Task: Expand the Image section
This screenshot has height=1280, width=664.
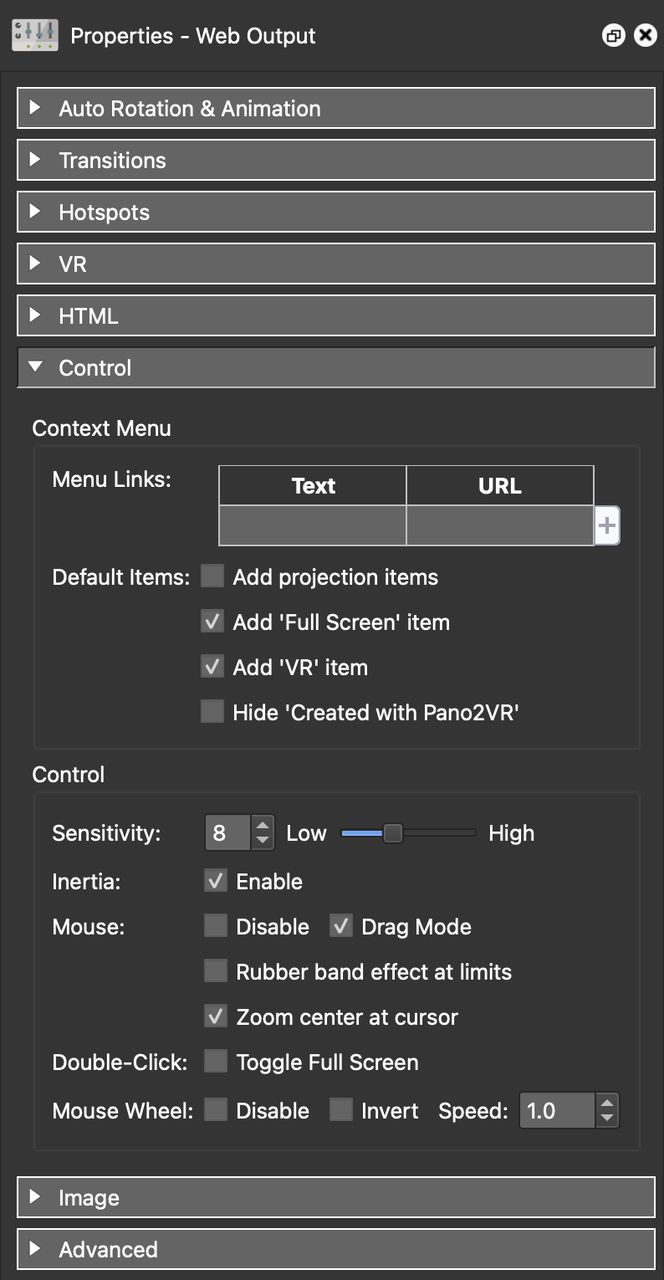Action: coord(336,1198)
